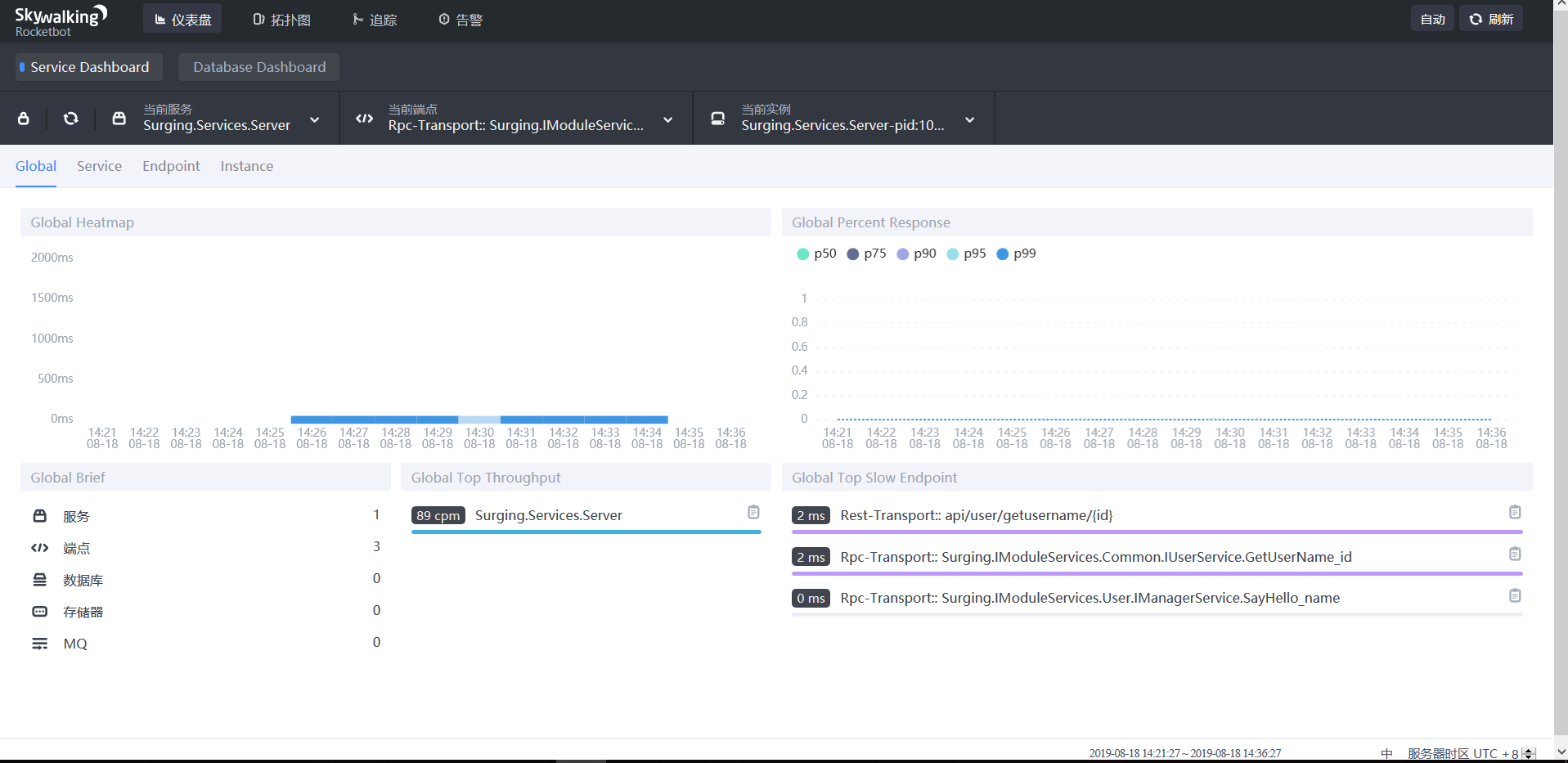
Task: Click the lock edit icon
Action: 24,119
